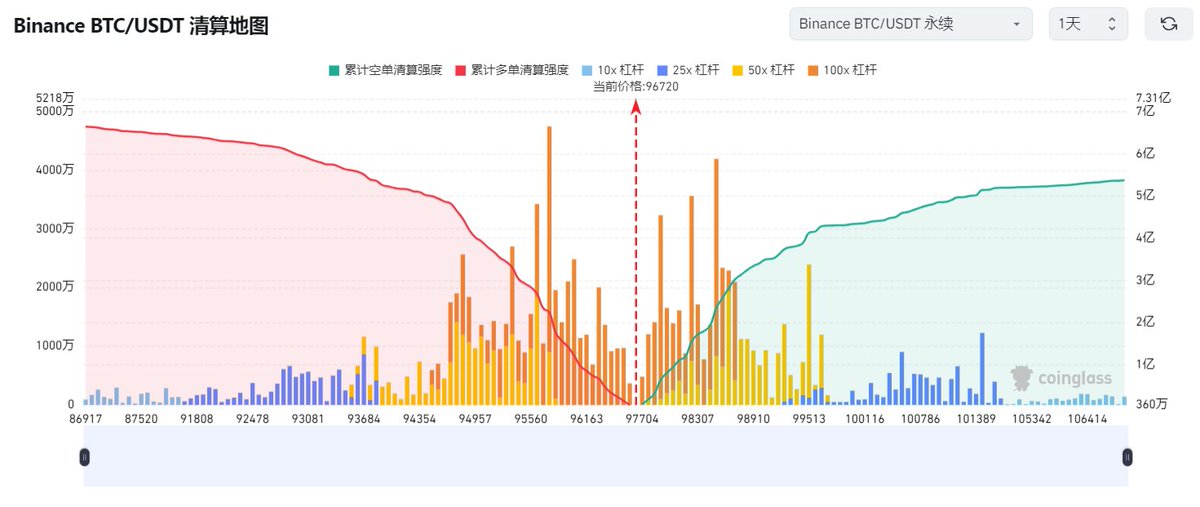Viewport: 1200px width, 507px height.
Task: Open the 1天 time range selector
Action: [1088, 24]
